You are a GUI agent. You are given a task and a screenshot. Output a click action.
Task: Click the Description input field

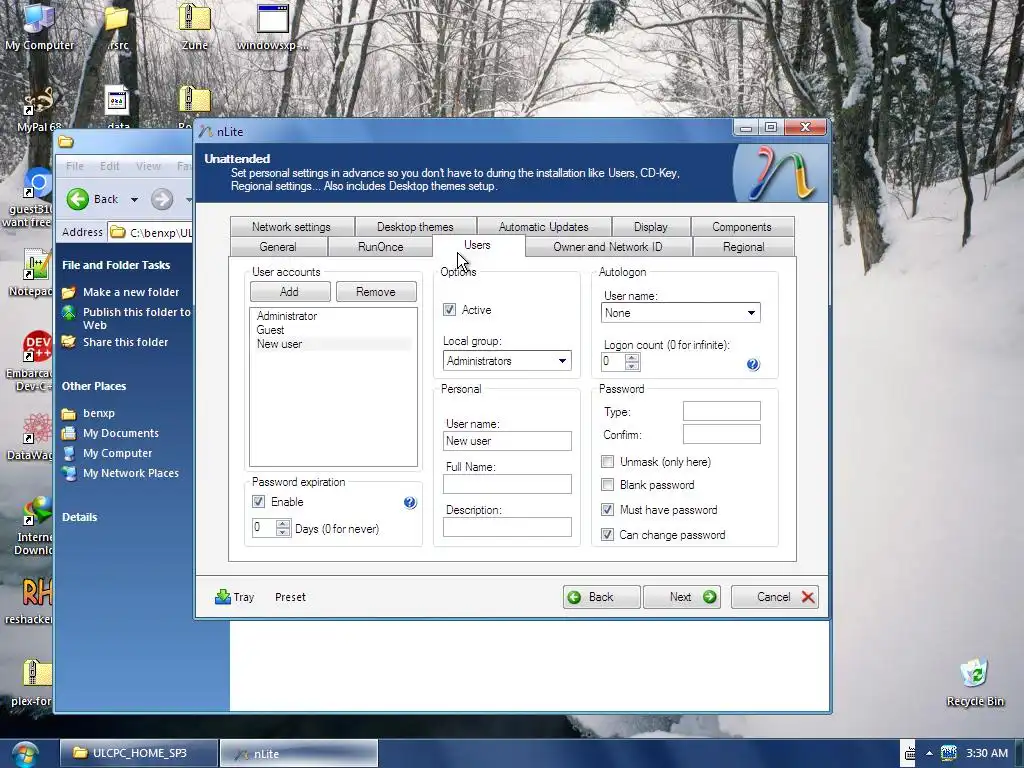(507, 527)
